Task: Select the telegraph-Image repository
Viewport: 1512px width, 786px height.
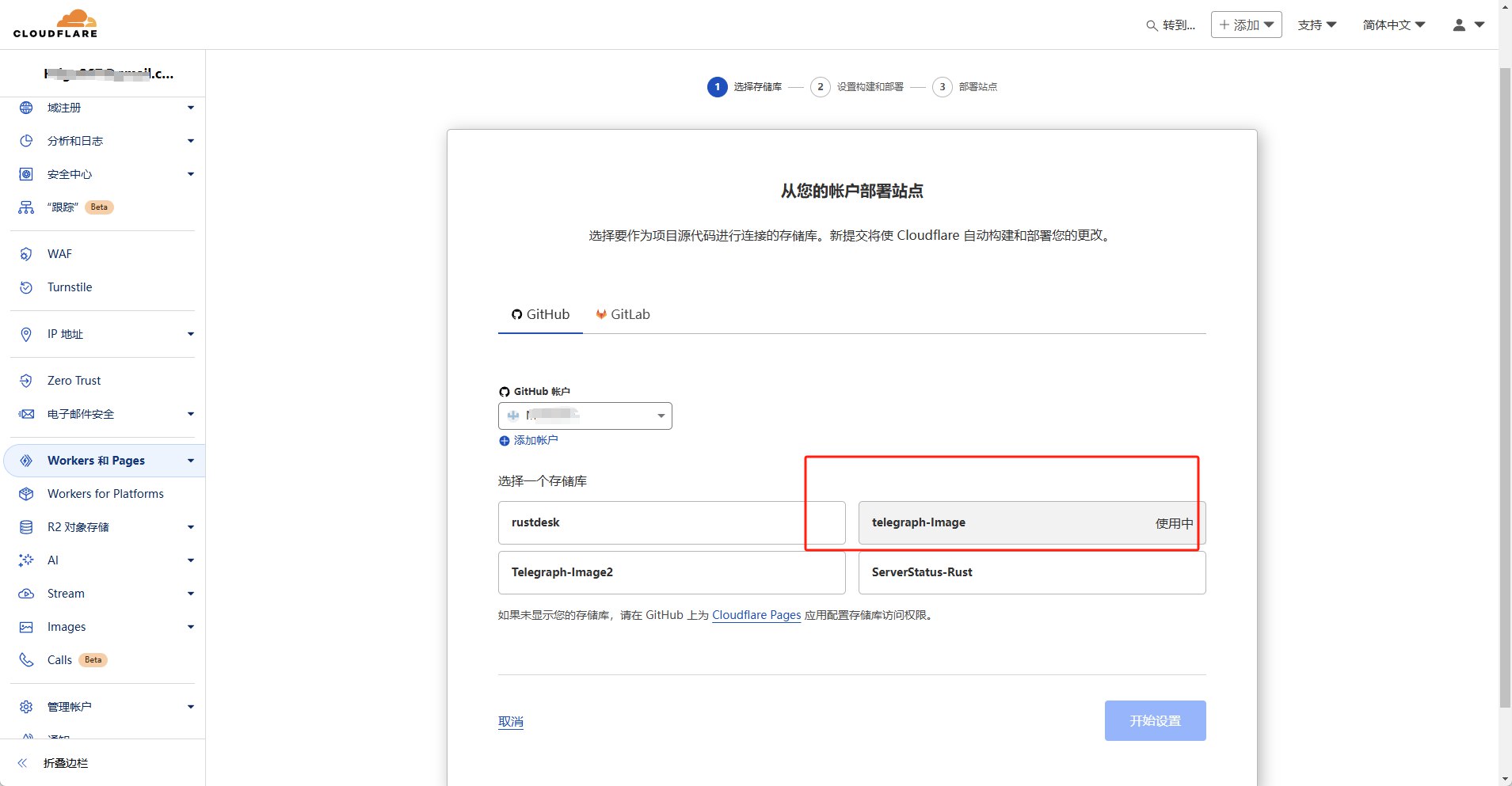Action: tap(1032, 522)
